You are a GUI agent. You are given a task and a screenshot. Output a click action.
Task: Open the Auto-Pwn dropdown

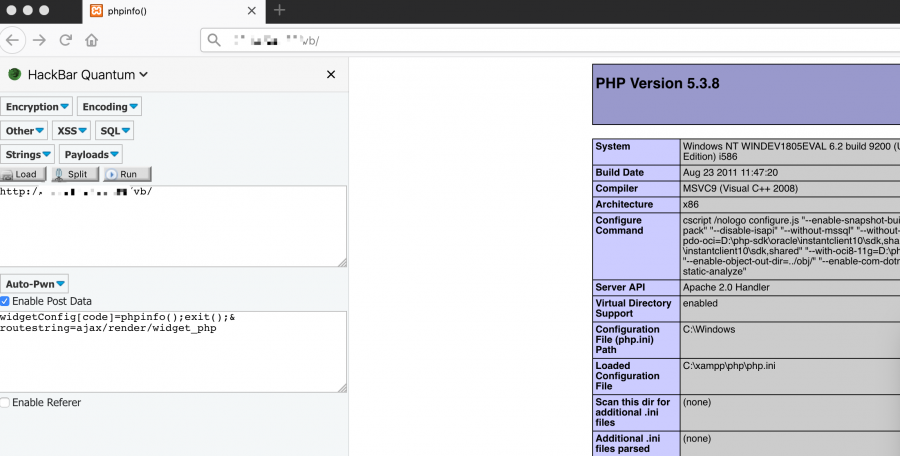pos(34,284)
